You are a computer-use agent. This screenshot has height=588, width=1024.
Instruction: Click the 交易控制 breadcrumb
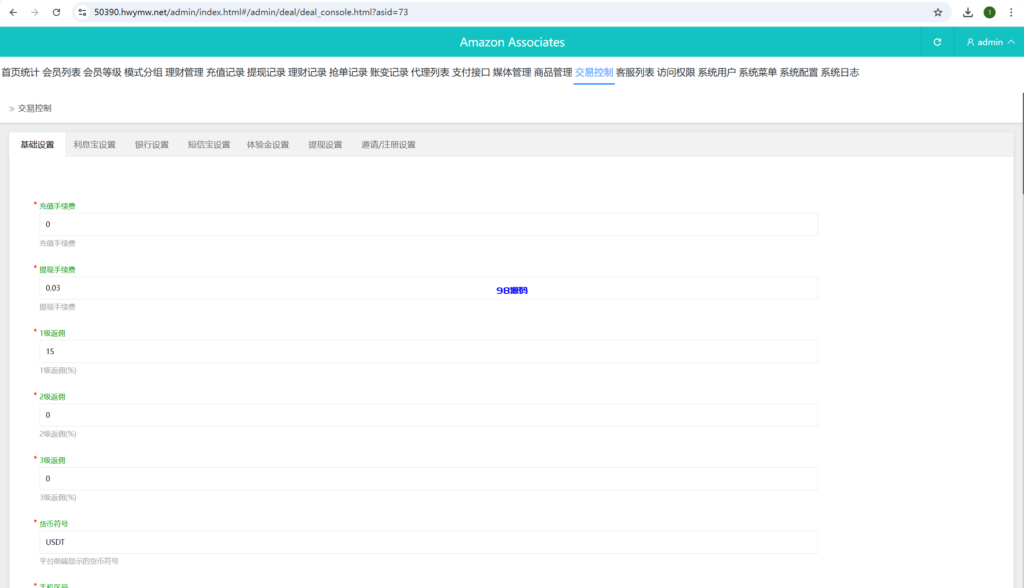[35, 108]
